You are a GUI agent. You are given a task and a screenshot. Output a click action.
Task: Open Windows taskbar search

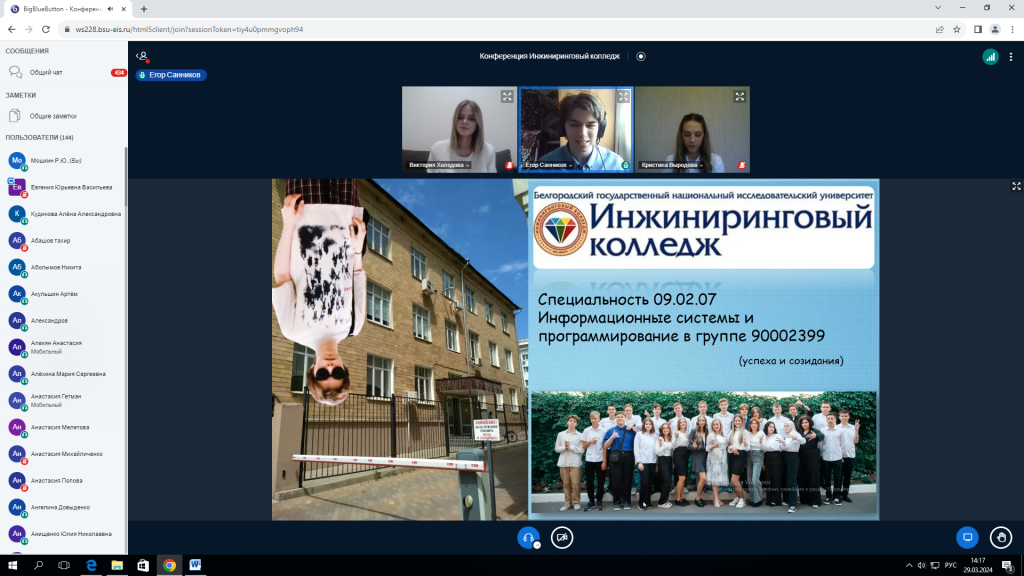[x=38, y=565]
